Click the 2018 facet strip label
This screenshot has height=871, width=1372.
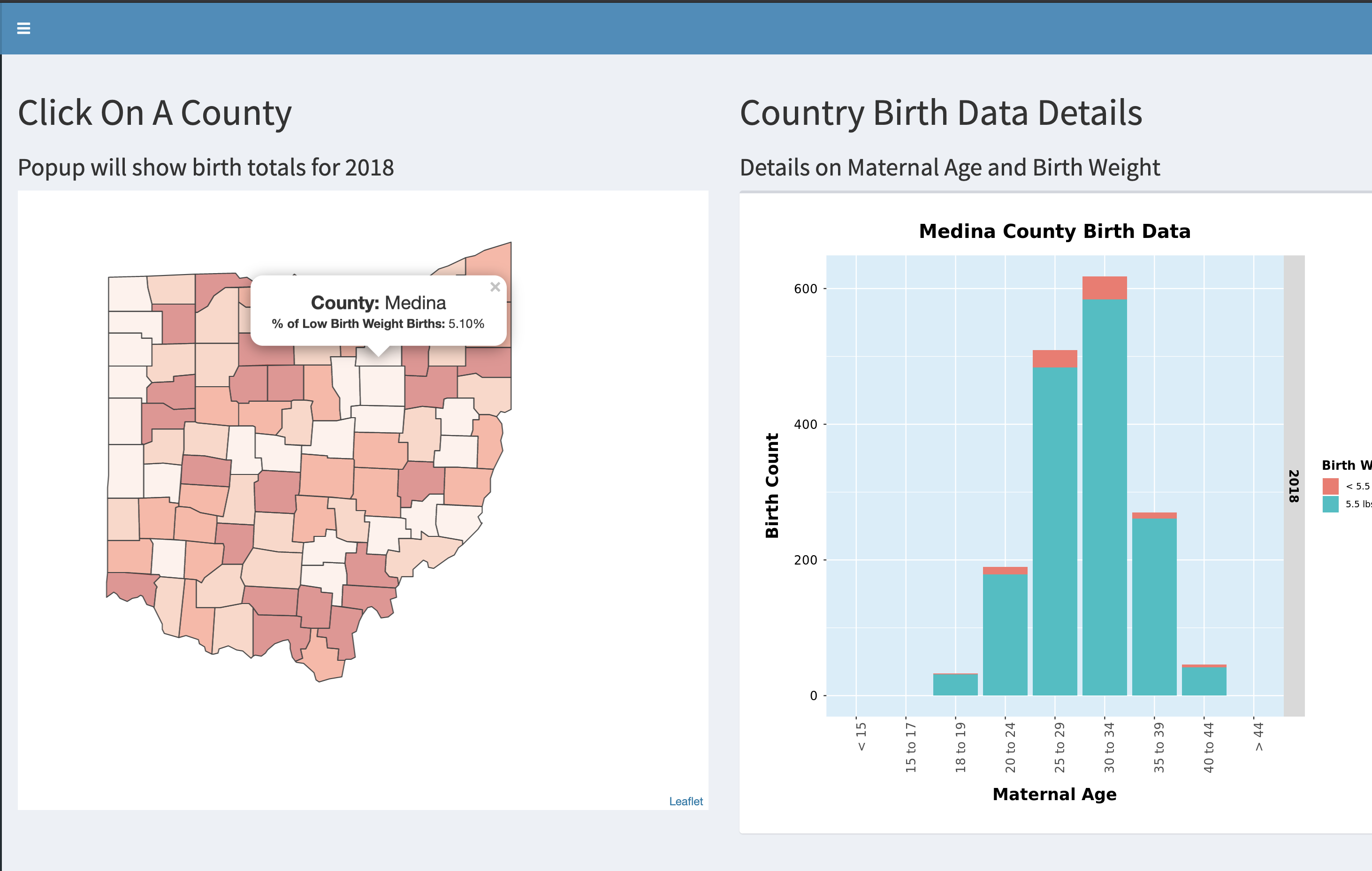(1293, 486)
